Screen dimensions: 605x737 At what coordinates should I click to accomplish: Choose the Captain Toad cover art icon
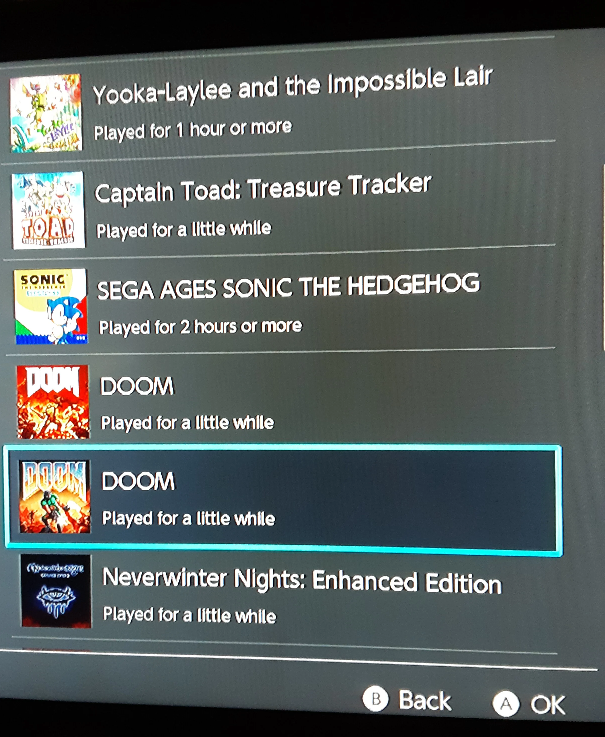point(48,210)
